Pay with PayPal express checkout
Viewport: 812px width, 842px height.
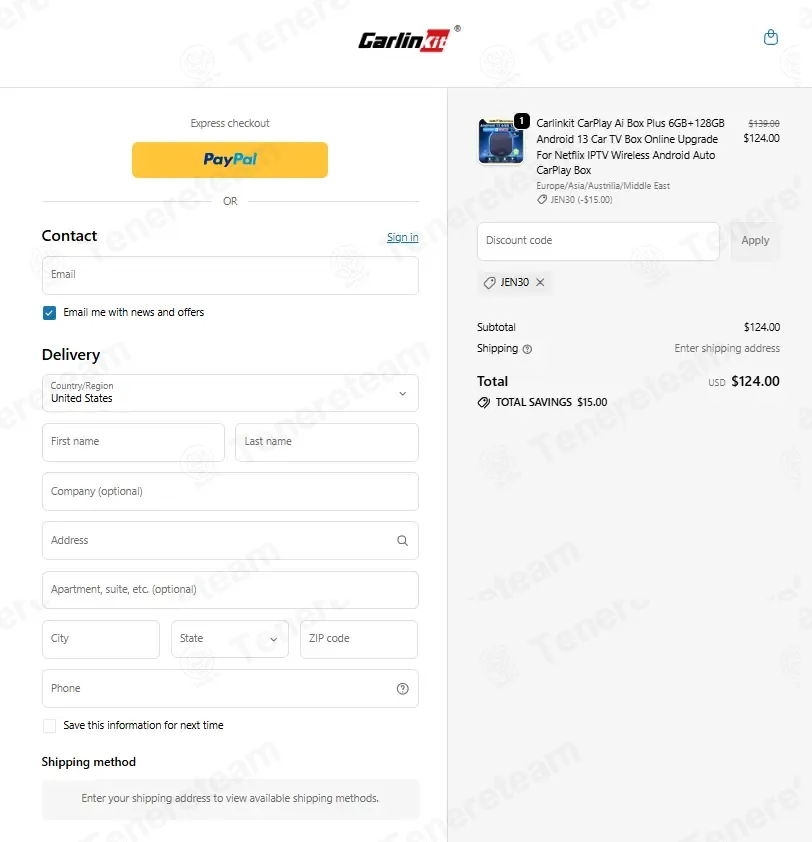pos(230,159)
